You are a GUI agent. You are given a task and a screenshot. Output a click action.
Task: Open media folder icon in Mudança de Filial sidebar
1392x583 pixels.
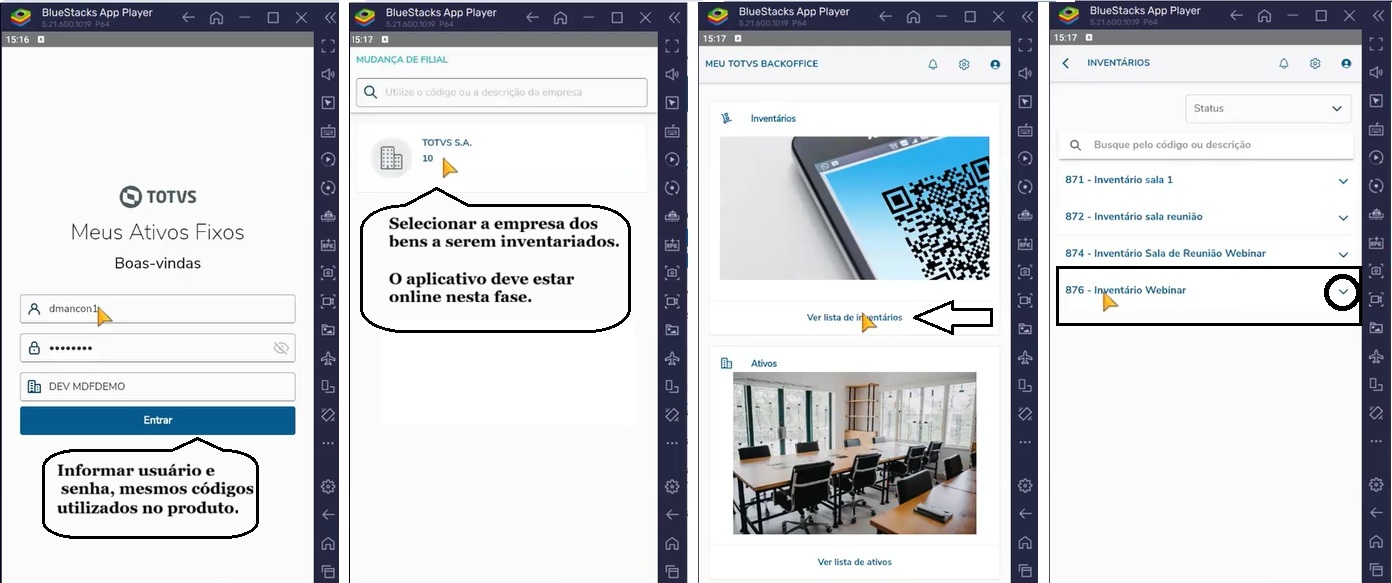(672, 329)
